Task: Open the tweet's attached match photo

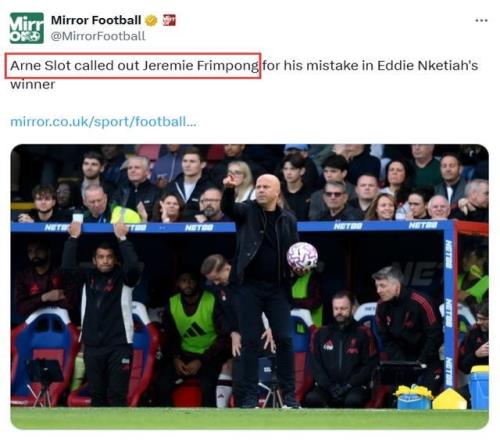Action: coord(250,287)
